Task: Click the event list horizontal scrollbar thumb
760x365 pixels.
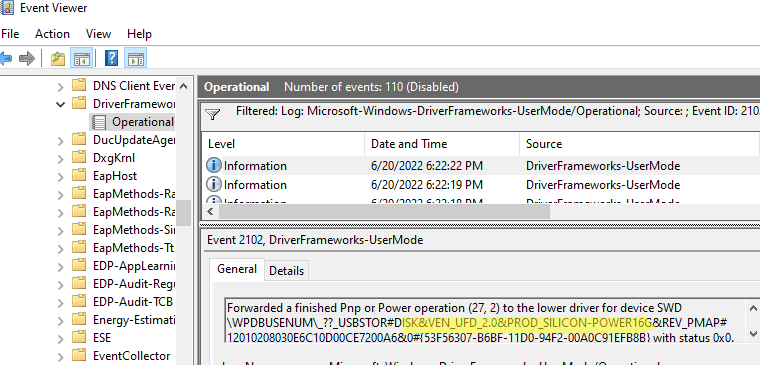Action: coord(384,212)
